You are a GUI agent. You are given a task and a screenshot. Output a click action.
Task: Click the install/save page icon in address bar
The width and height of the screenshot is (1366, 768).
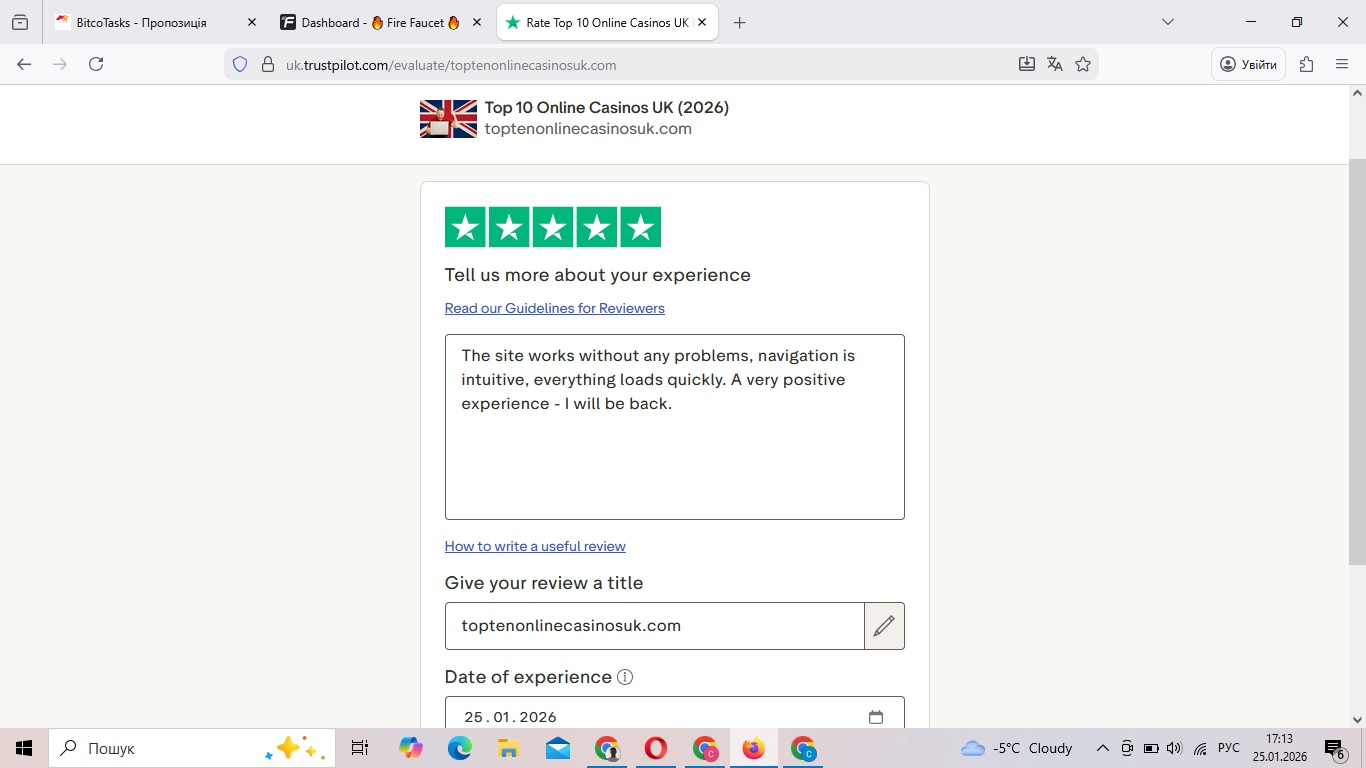1026,64
